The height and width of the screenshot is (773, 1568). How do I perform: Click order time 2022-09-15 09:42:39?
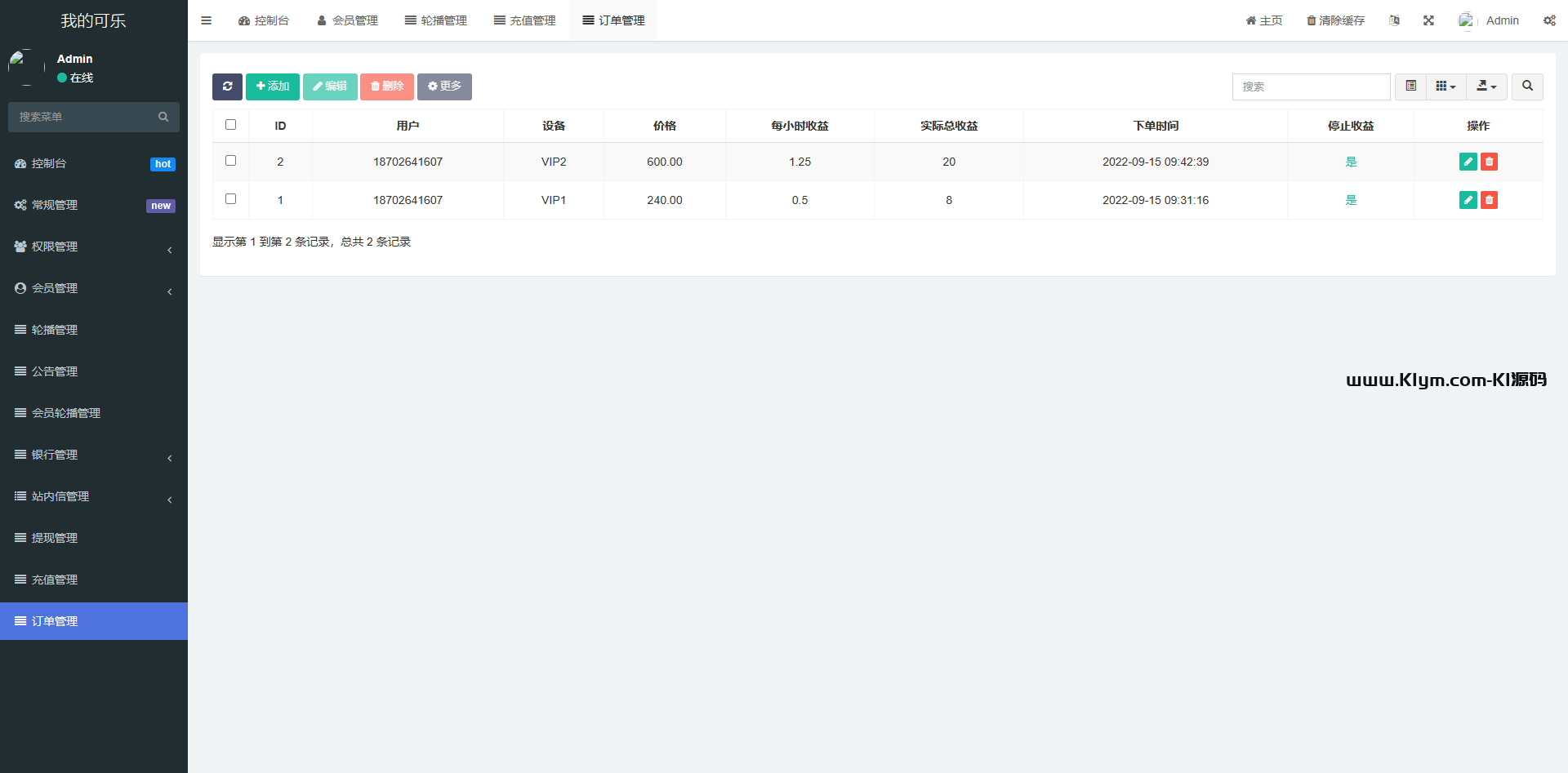point(1156,162)
